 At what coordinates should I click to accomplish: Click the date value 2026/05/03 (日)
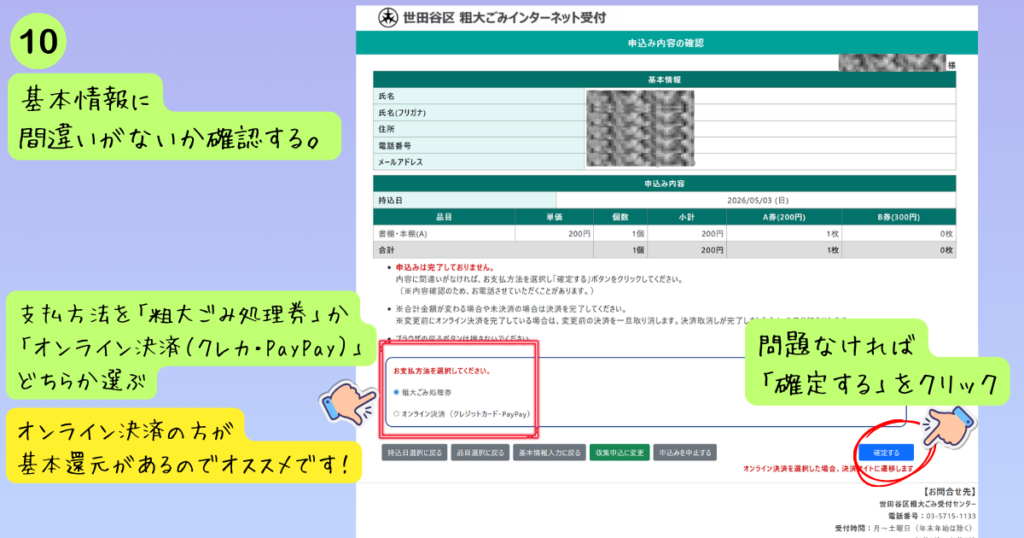(x=758, y=200)
